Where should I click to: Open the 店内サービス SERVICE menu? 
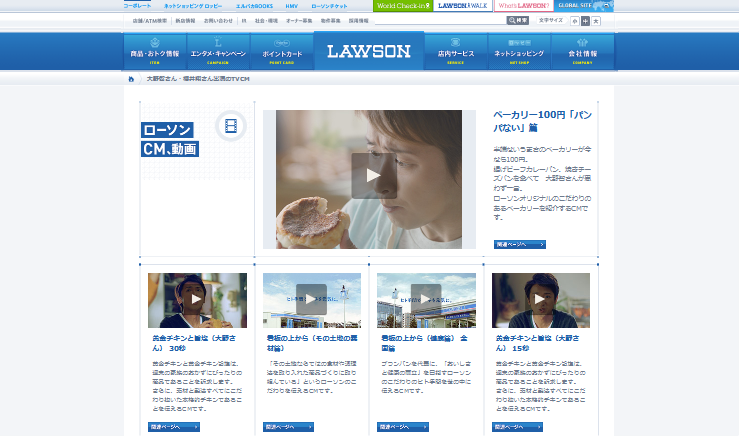pos(456,52)
